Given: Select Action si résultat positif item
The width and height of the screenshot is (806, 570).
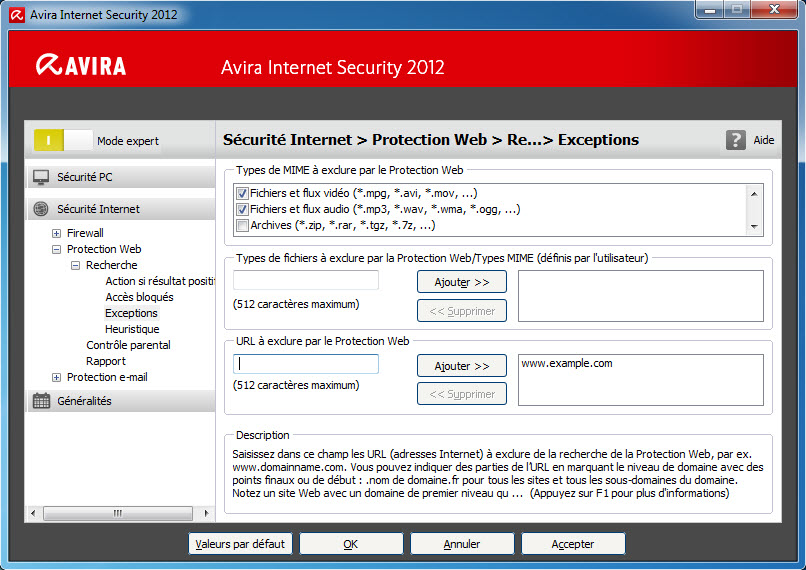Looking at the screenshot, I should click(x=160, y=281).
